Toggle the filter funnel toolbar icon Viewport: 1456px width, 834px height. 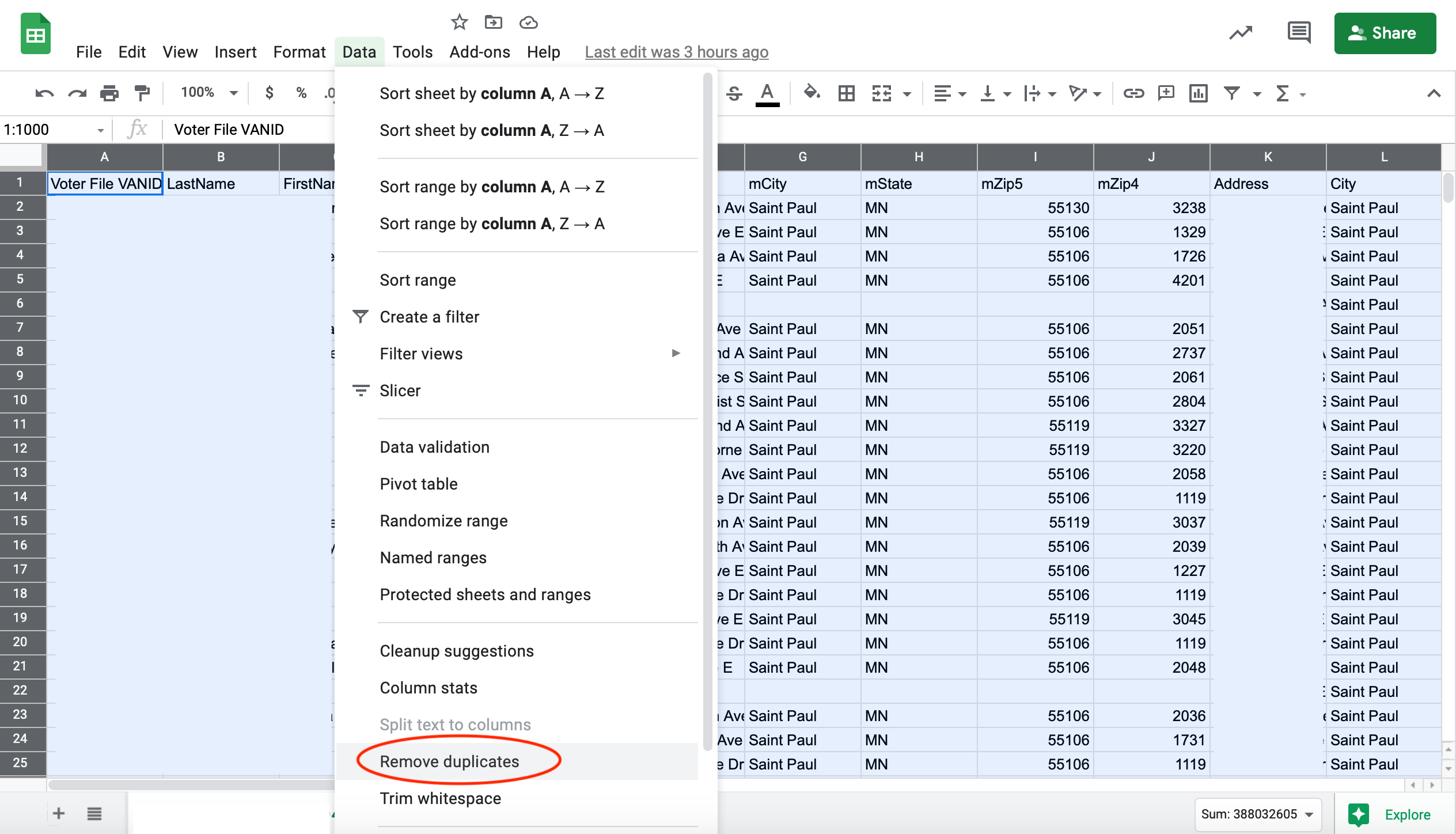pyautogui.click(x=1232, y=93)
